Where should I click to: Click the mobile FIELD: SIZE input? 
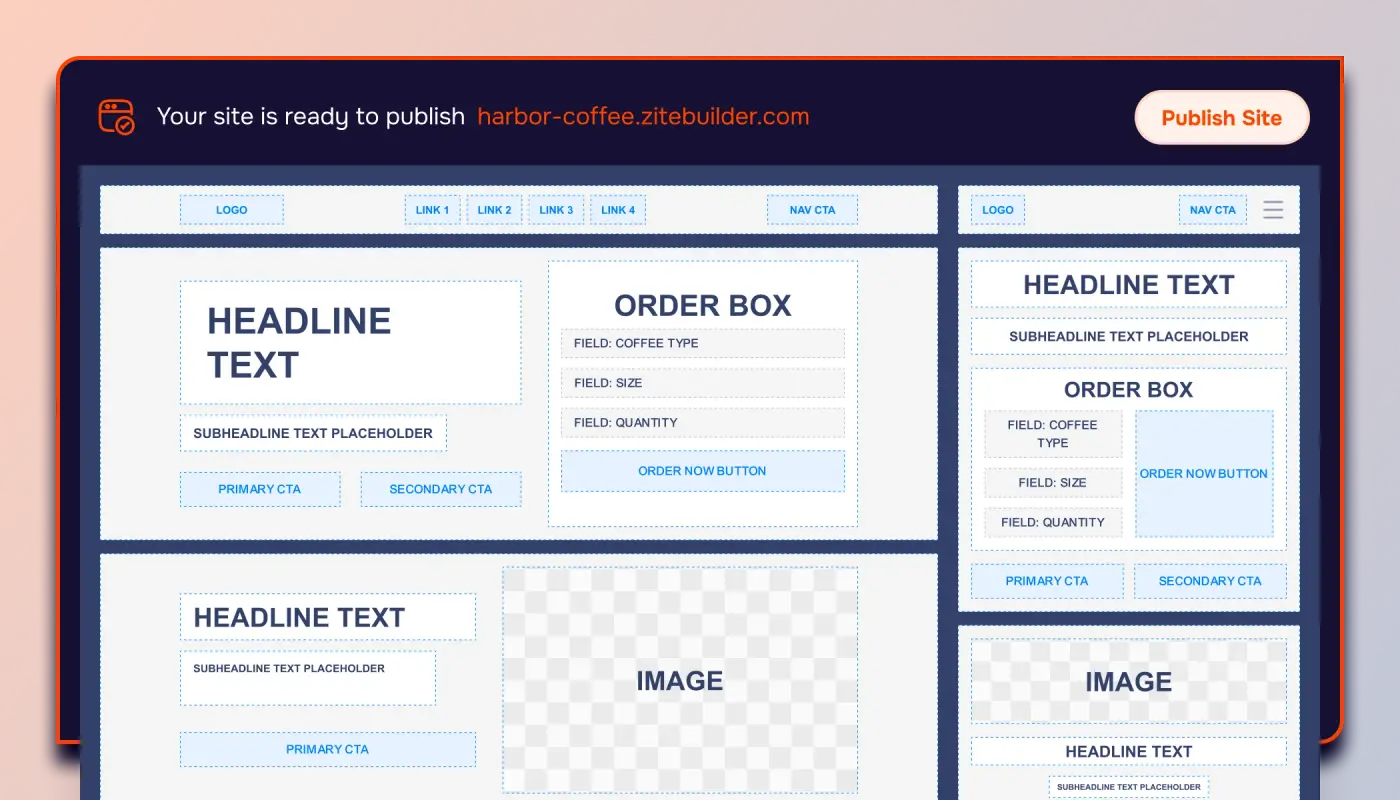tap(1053, 482)
